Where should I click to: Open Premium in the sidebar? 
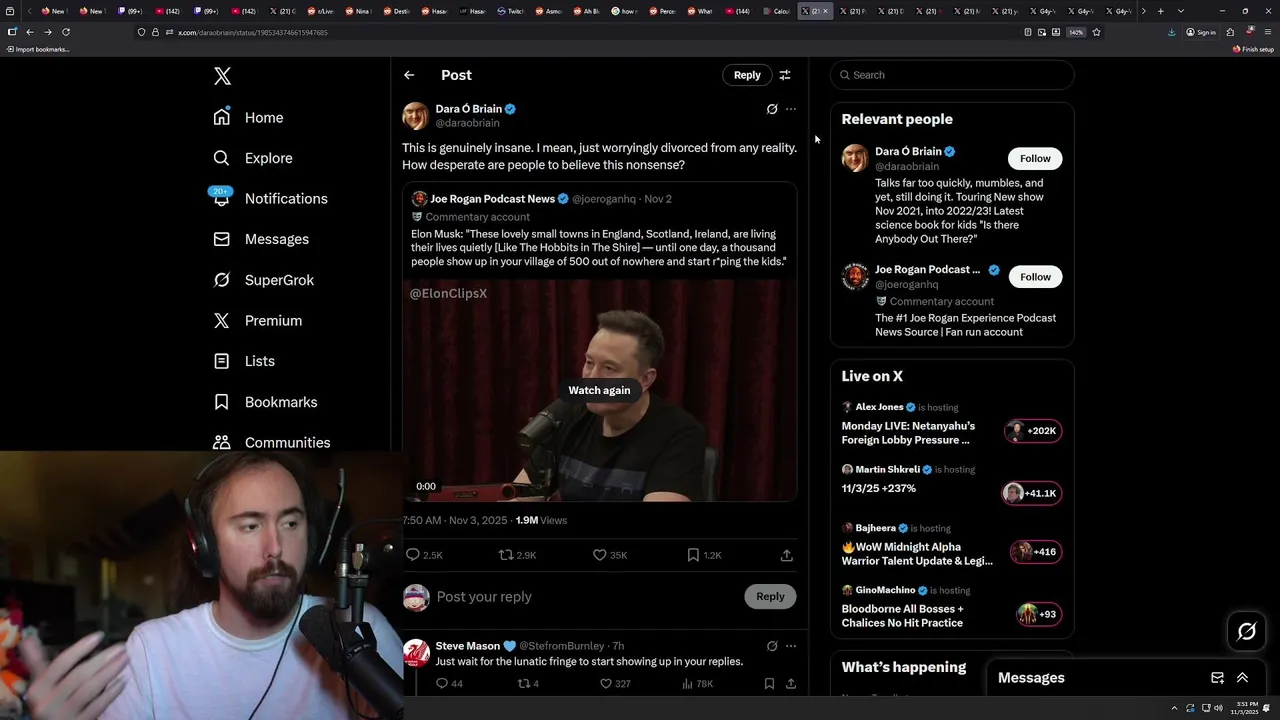point(257,320)
